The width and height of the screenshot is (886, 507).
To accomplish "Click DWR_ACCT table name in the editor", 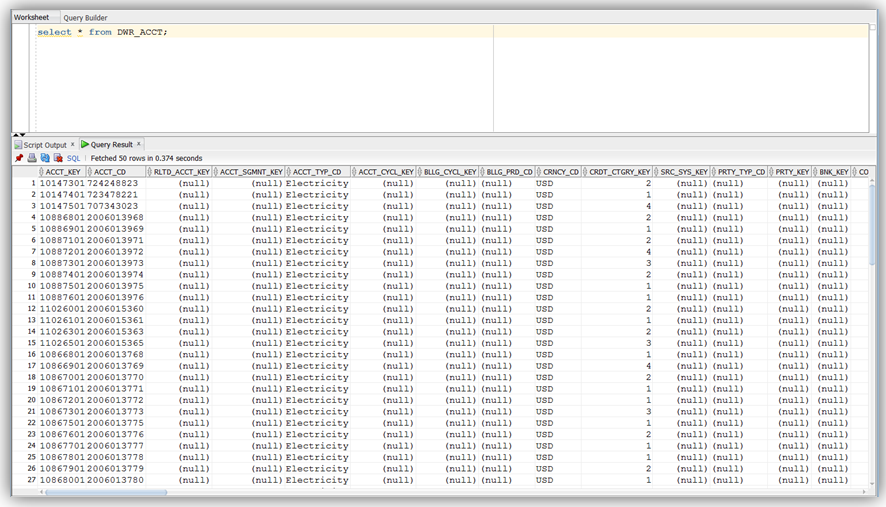I will click(x=140, y=32).
